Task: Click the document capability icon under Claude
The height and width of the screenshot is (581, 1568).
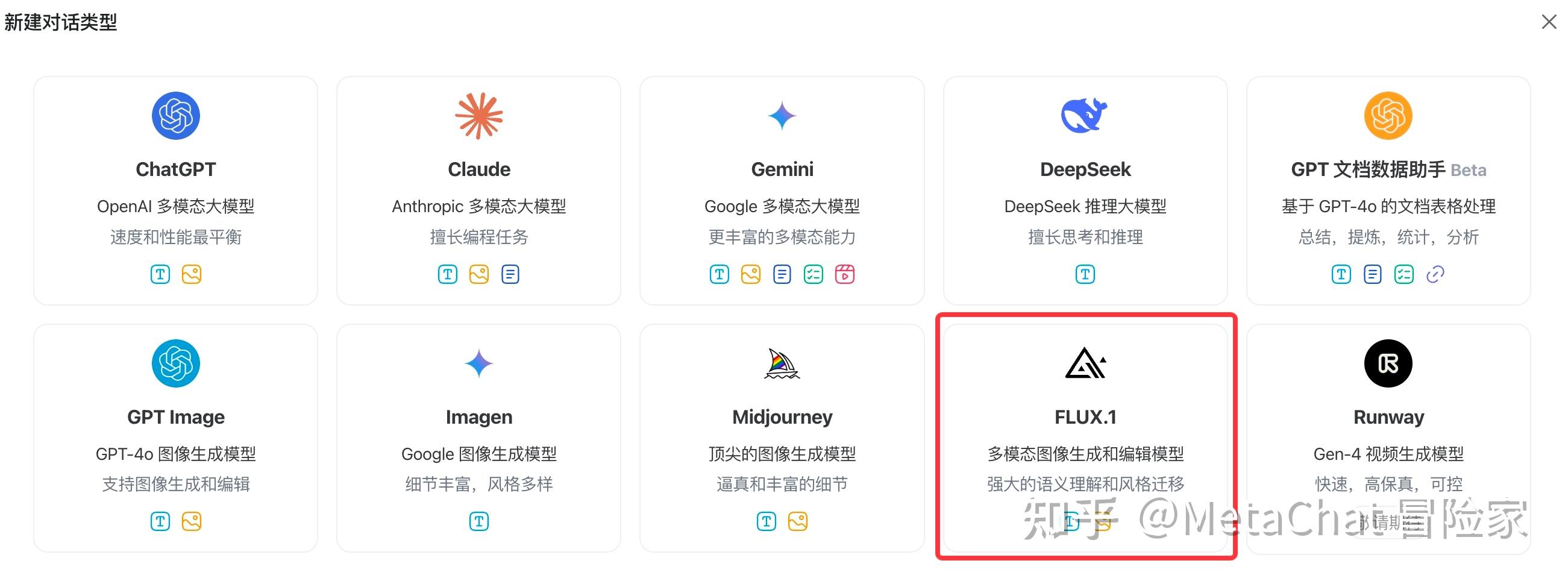Action: click(510, 274)
